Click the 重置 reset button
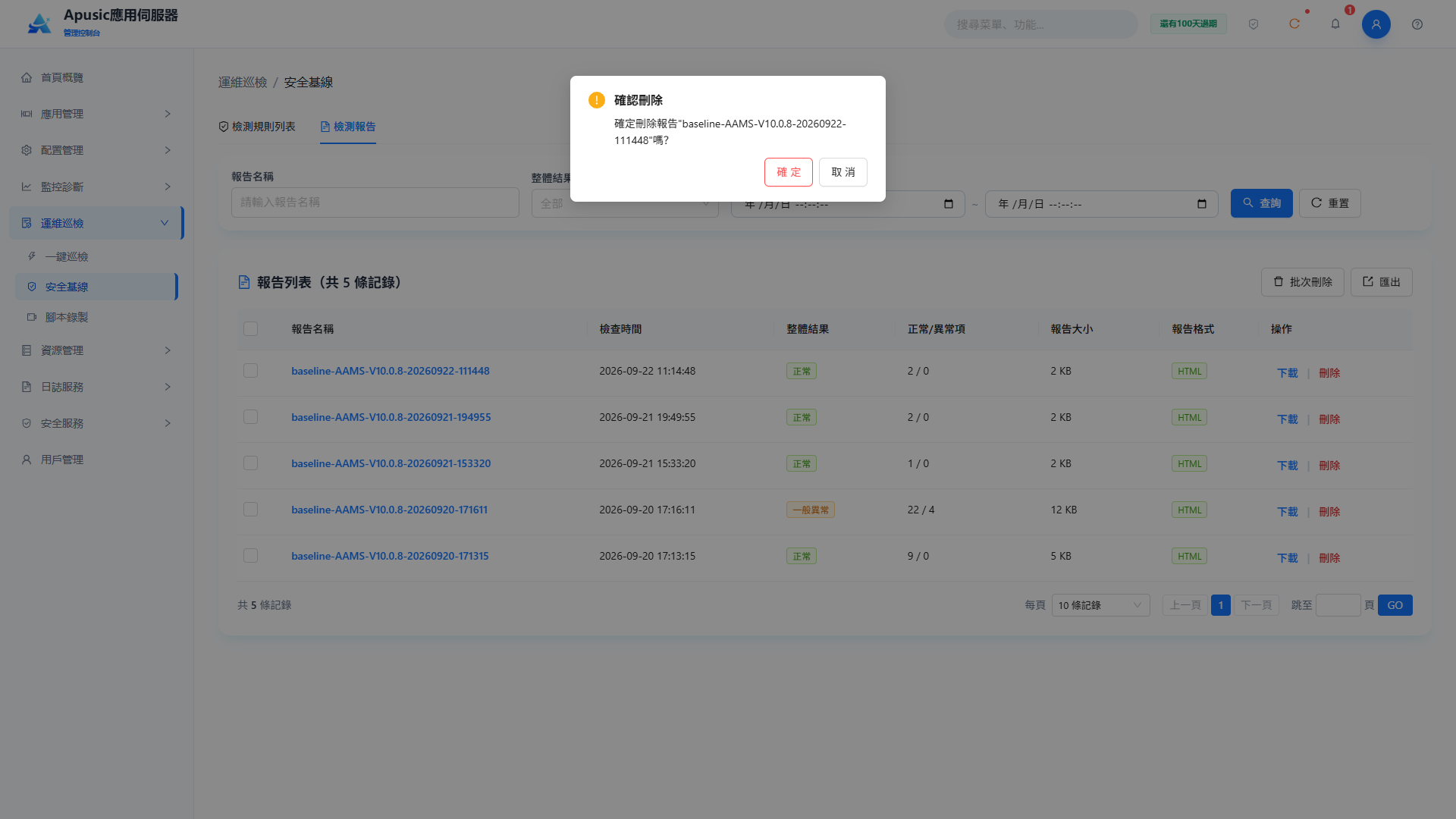The width and height of the screenshot is (1456, 819). click(x=1329, y=203)
